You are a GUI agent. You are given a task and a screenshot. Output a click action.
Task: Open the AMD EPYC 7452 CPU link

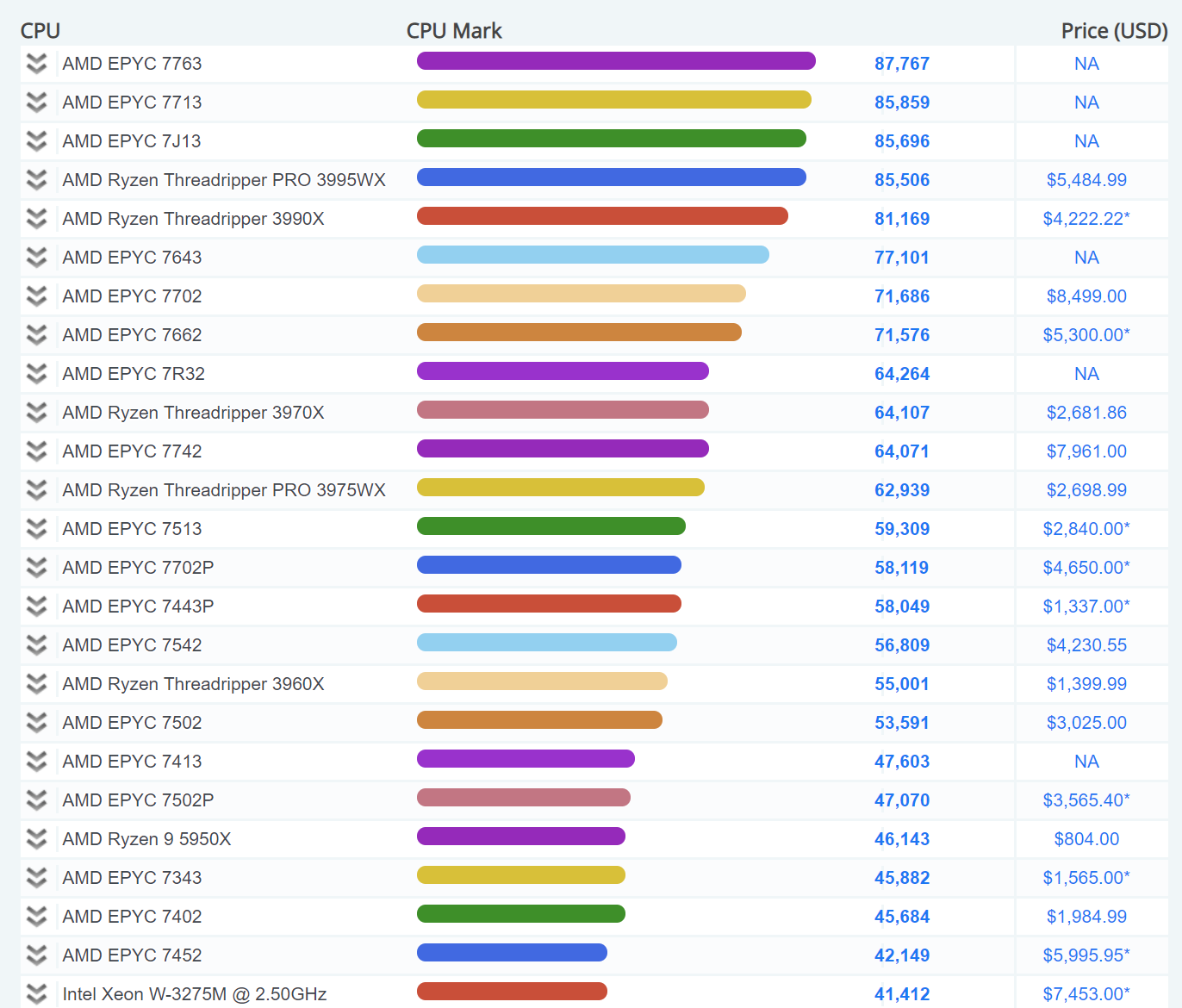click(132, 955)
